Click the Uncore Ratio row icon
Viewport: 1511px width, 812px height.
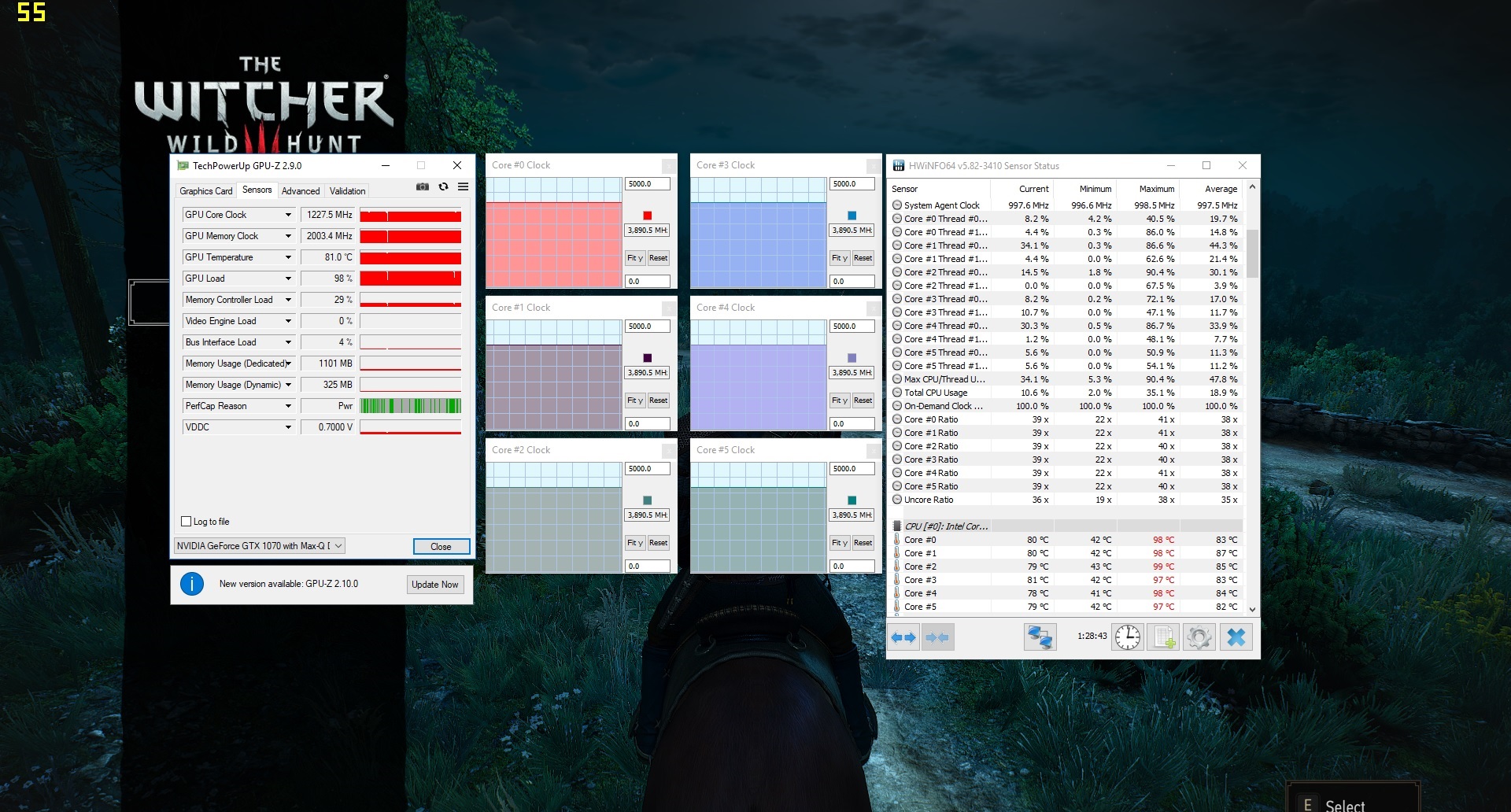tap(896, 500)
